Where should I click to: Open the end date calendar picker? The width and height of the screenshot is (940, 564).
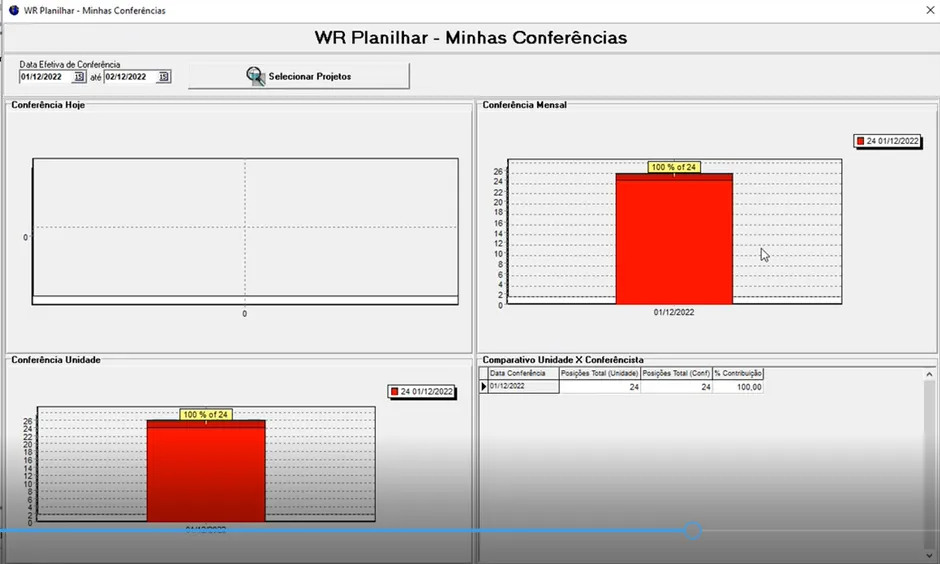pos(164,77)
